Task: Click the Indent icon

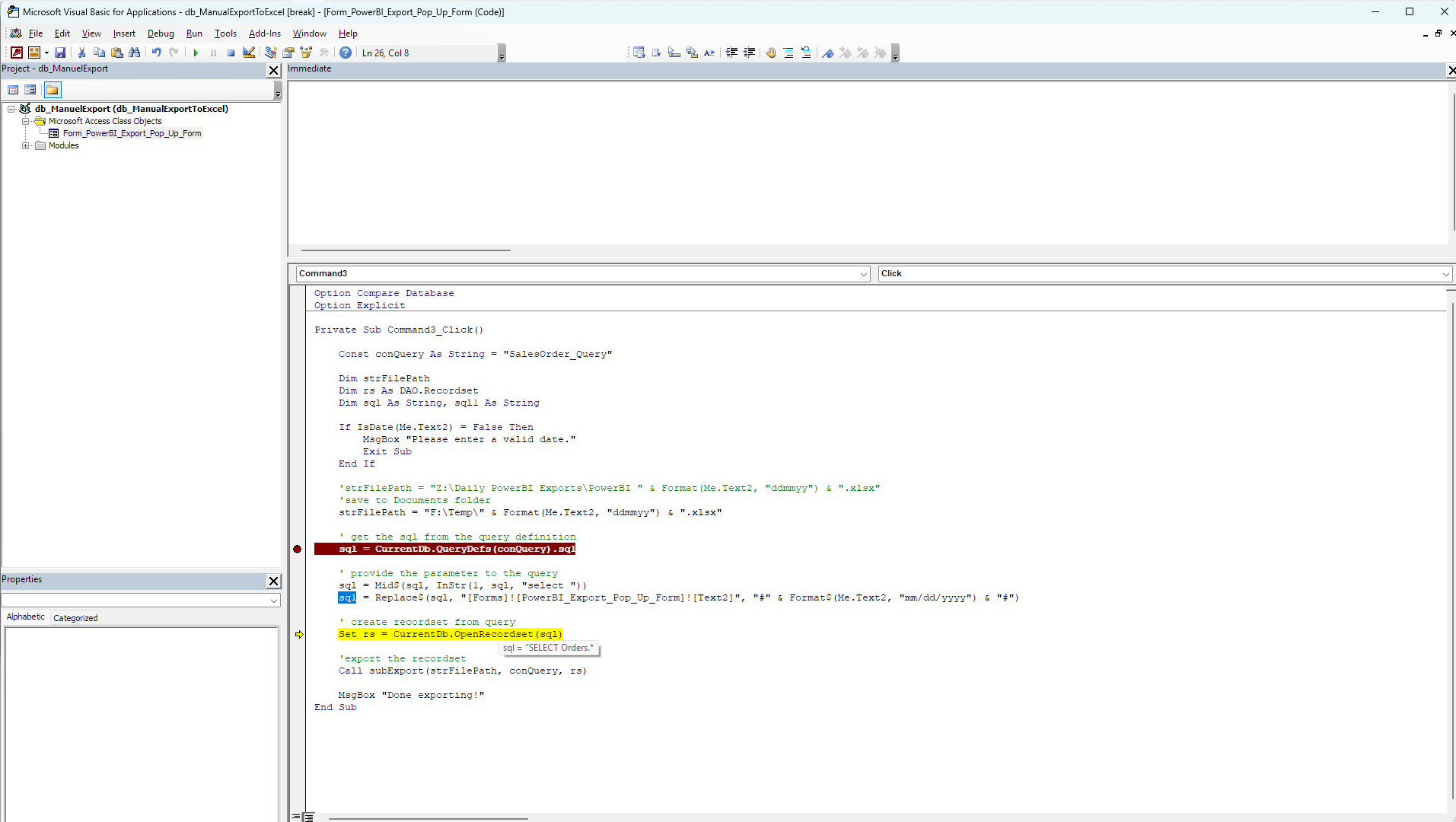Action: [x=731, y=53]
